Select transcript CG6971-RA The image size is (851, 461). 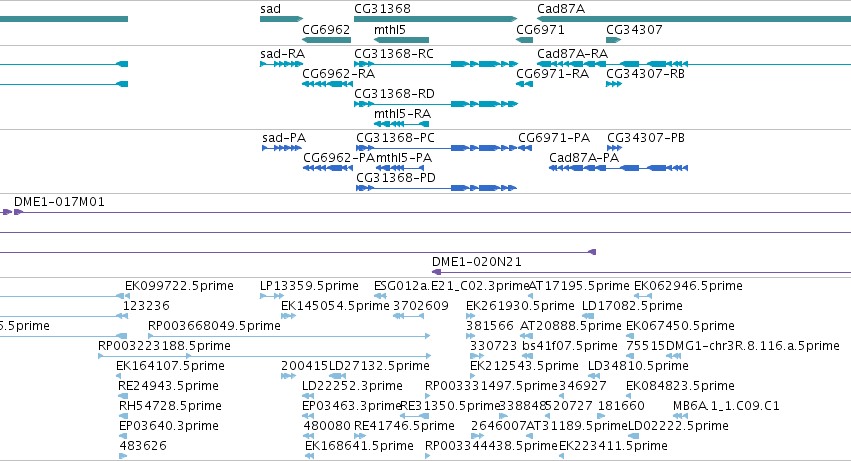pos(552,73)
